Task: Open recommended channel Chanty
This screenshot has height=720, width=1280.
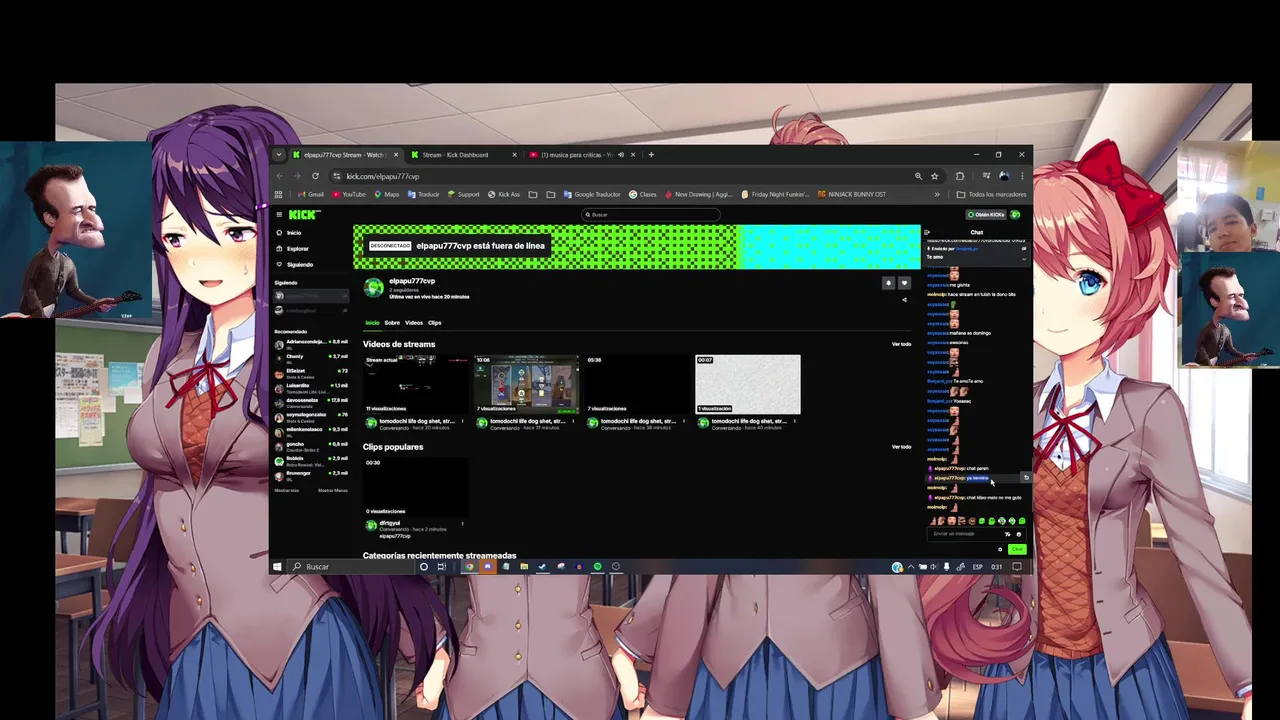Action: coord(312,358)
